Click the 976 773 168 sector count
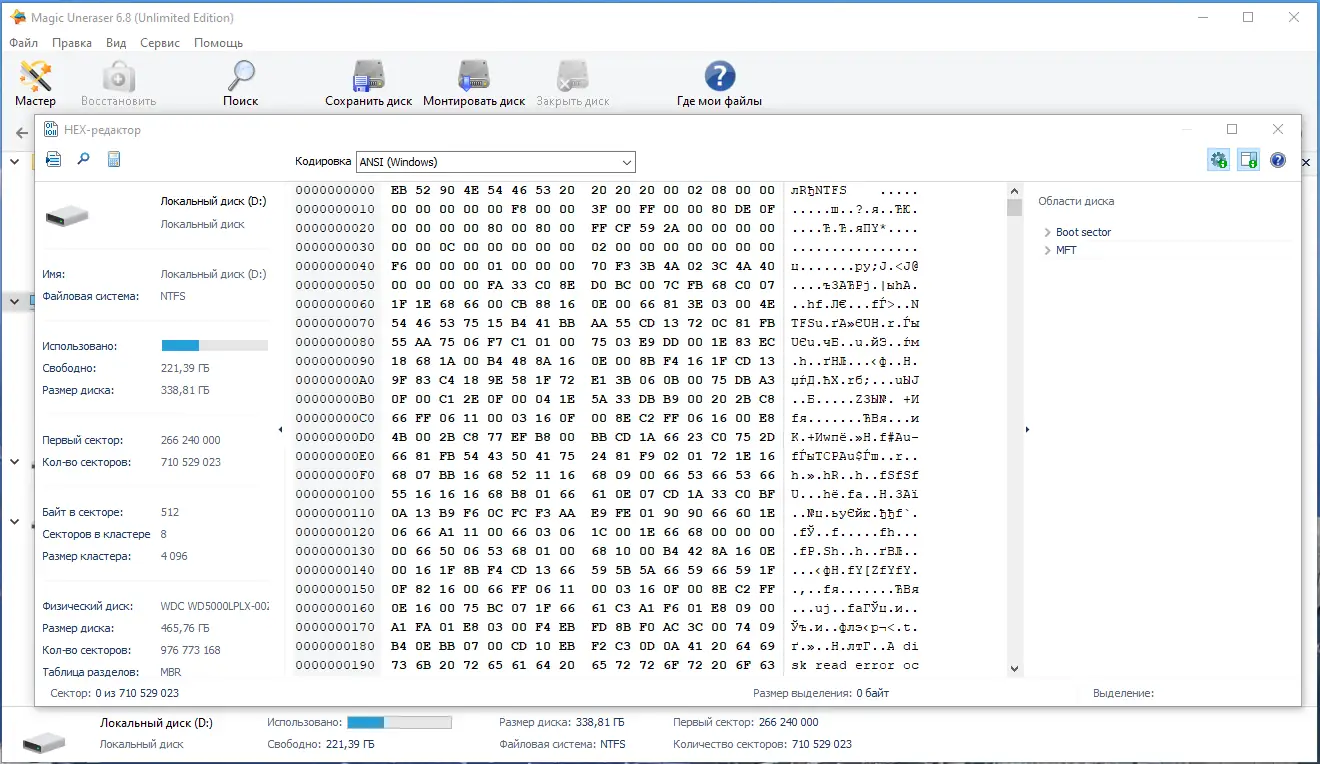The width and height of the screenshot is (1320, 764). click(x=190, y=650)
